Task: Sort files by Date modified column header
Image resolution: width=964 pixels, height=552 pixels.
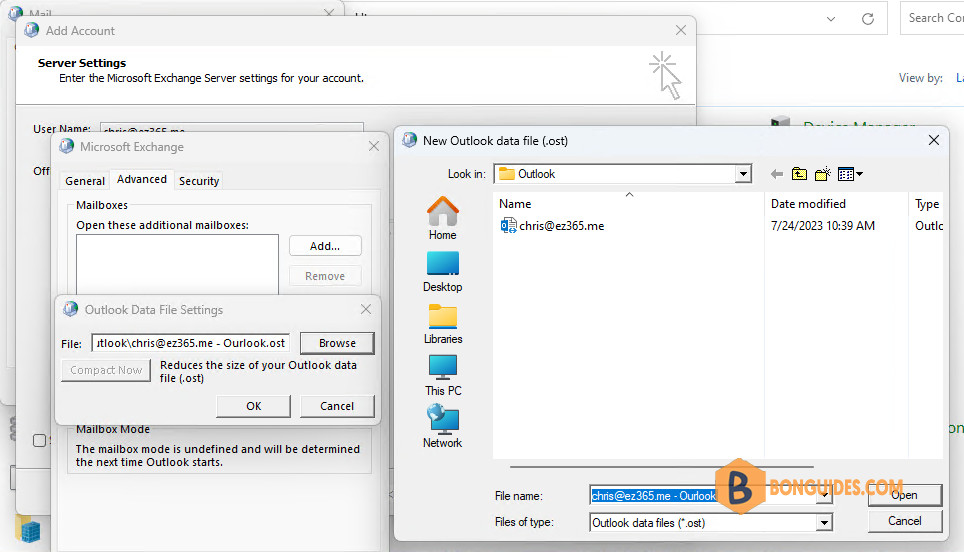Action: click(836, 203)
